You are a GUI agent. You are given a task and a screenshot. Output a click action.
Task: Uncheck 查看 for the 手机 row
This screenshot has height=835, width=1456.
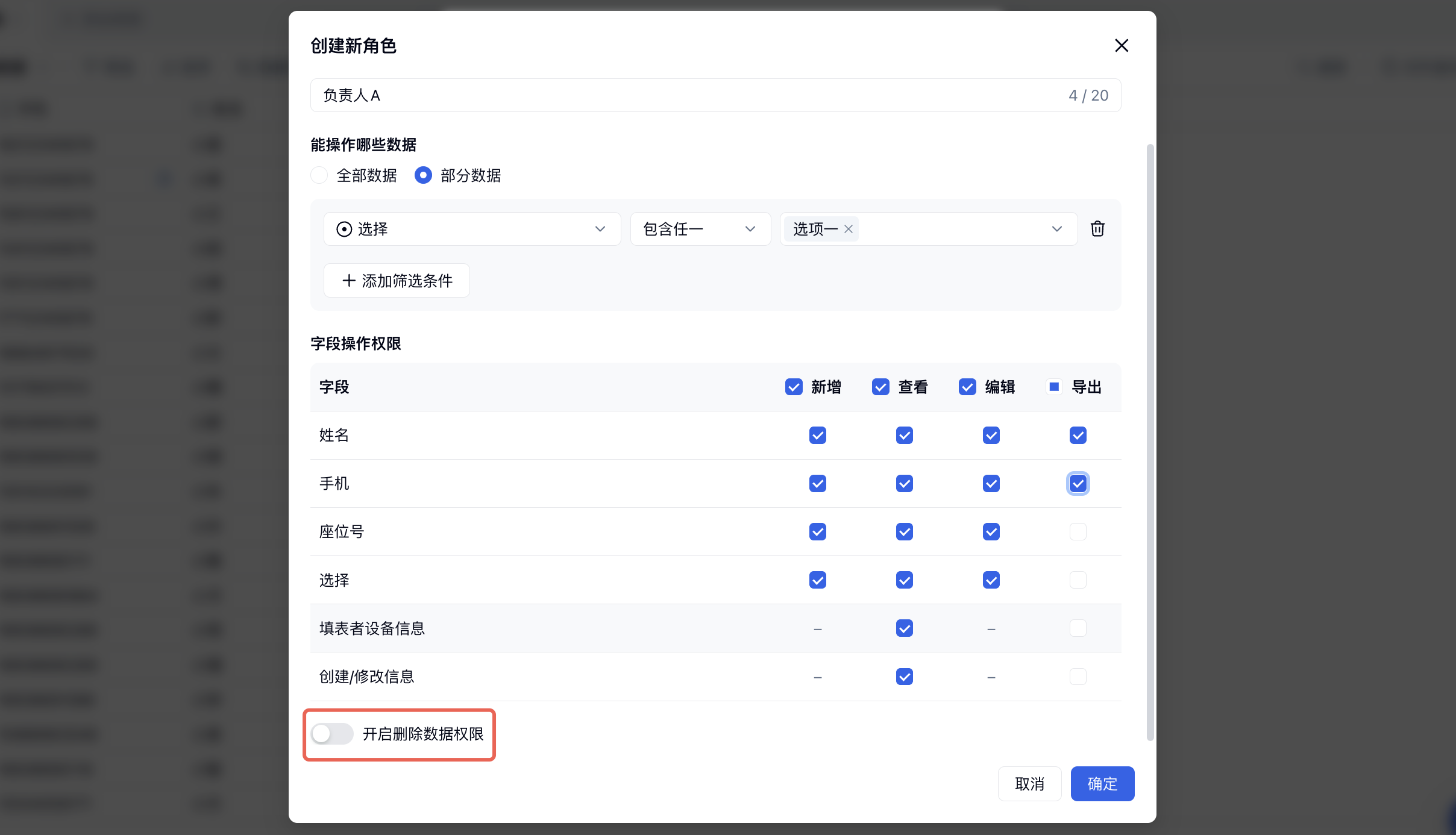click(x=905, y=483)
